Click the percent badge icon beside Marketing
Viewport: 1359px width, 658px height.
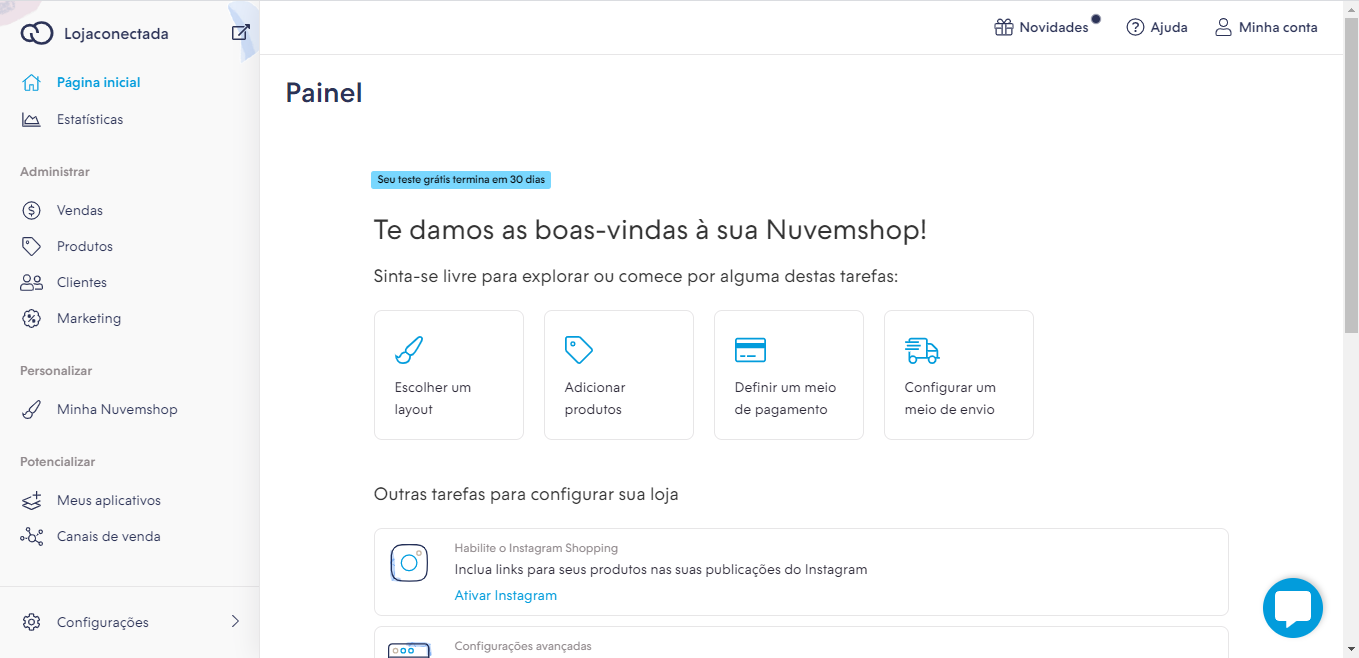coord(31,319)
